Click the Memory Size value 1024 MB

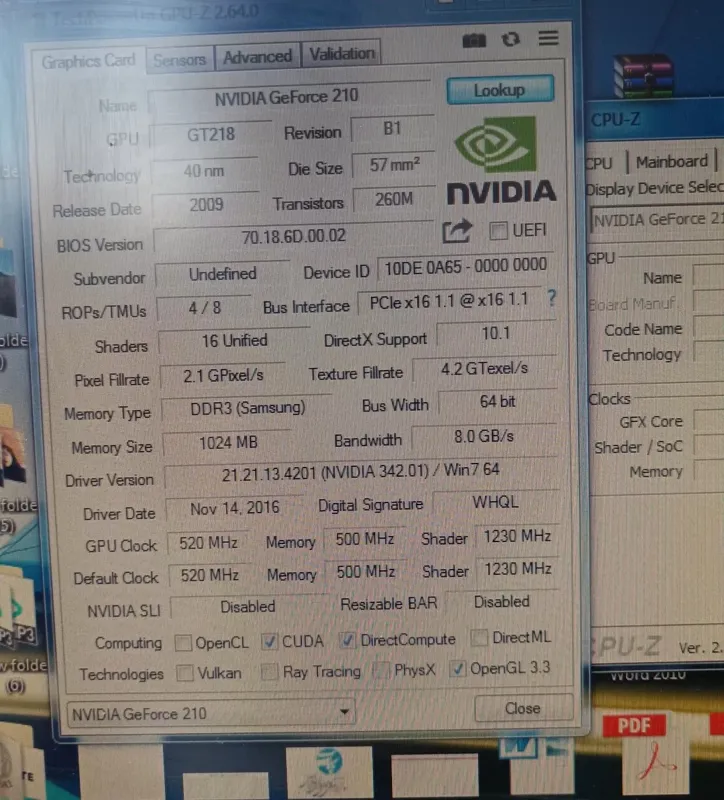coord(228,442)
